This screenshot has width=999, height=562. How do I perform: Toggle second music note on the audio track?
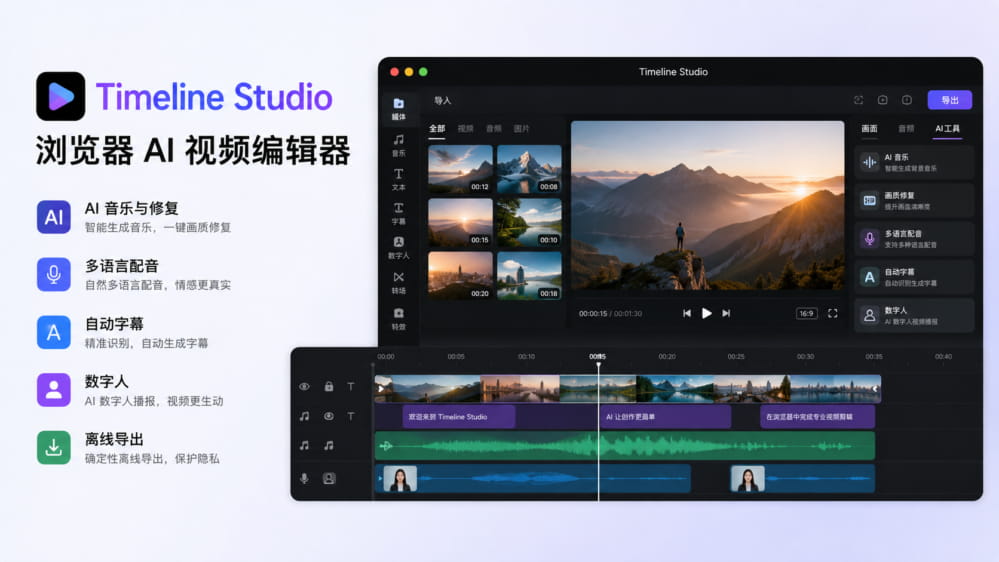point(329,445)
